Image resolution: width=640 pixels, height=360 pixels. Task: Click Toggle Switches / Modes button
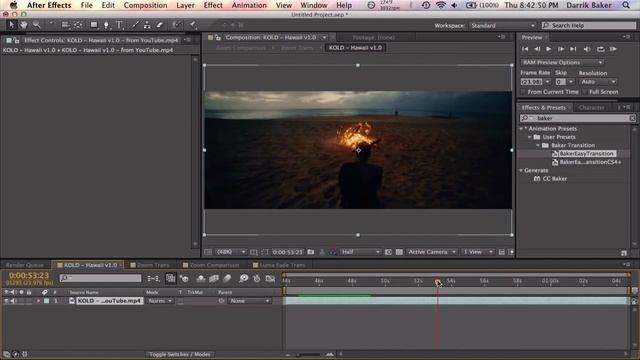pos(180,354)
